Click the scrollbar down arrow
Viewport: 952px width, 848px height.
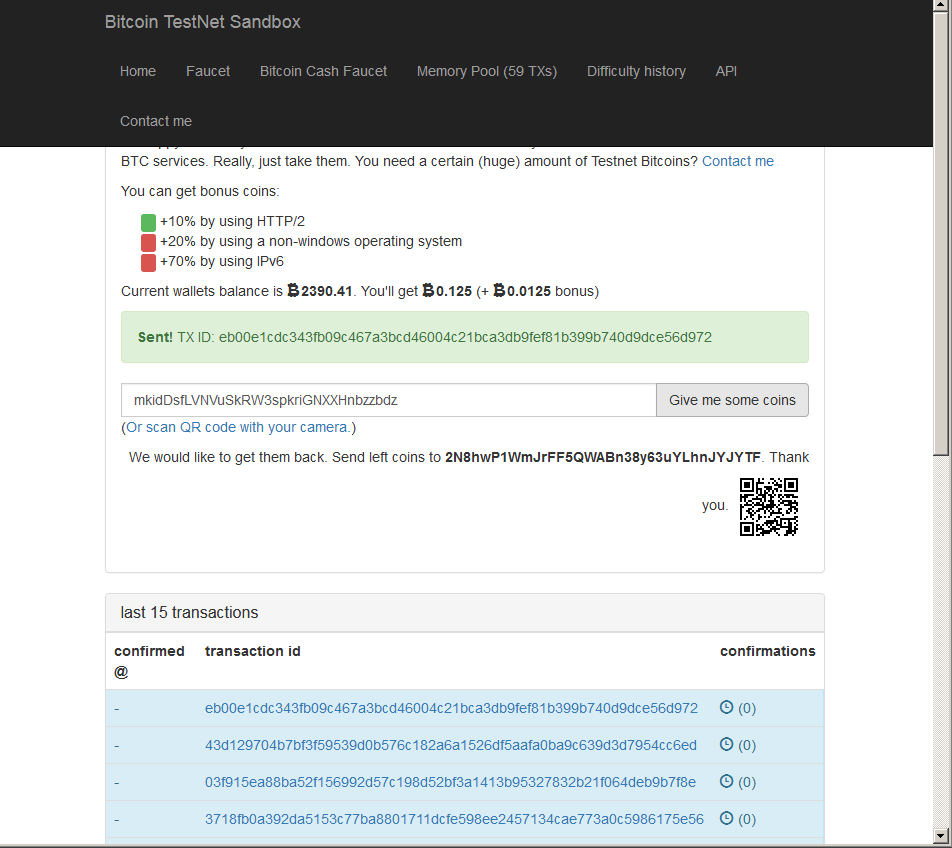(x=941, y=835)
